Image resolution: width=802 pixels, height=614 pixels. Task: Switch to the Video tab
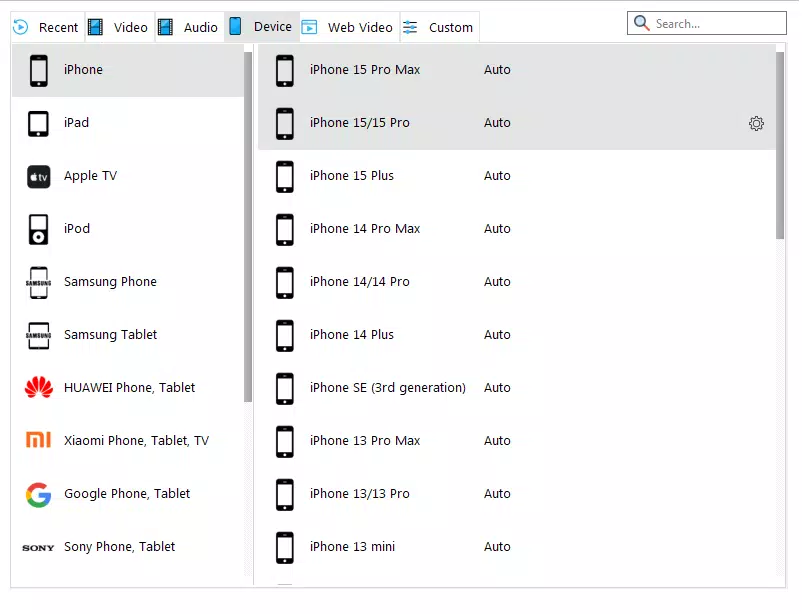coord(120,27)
